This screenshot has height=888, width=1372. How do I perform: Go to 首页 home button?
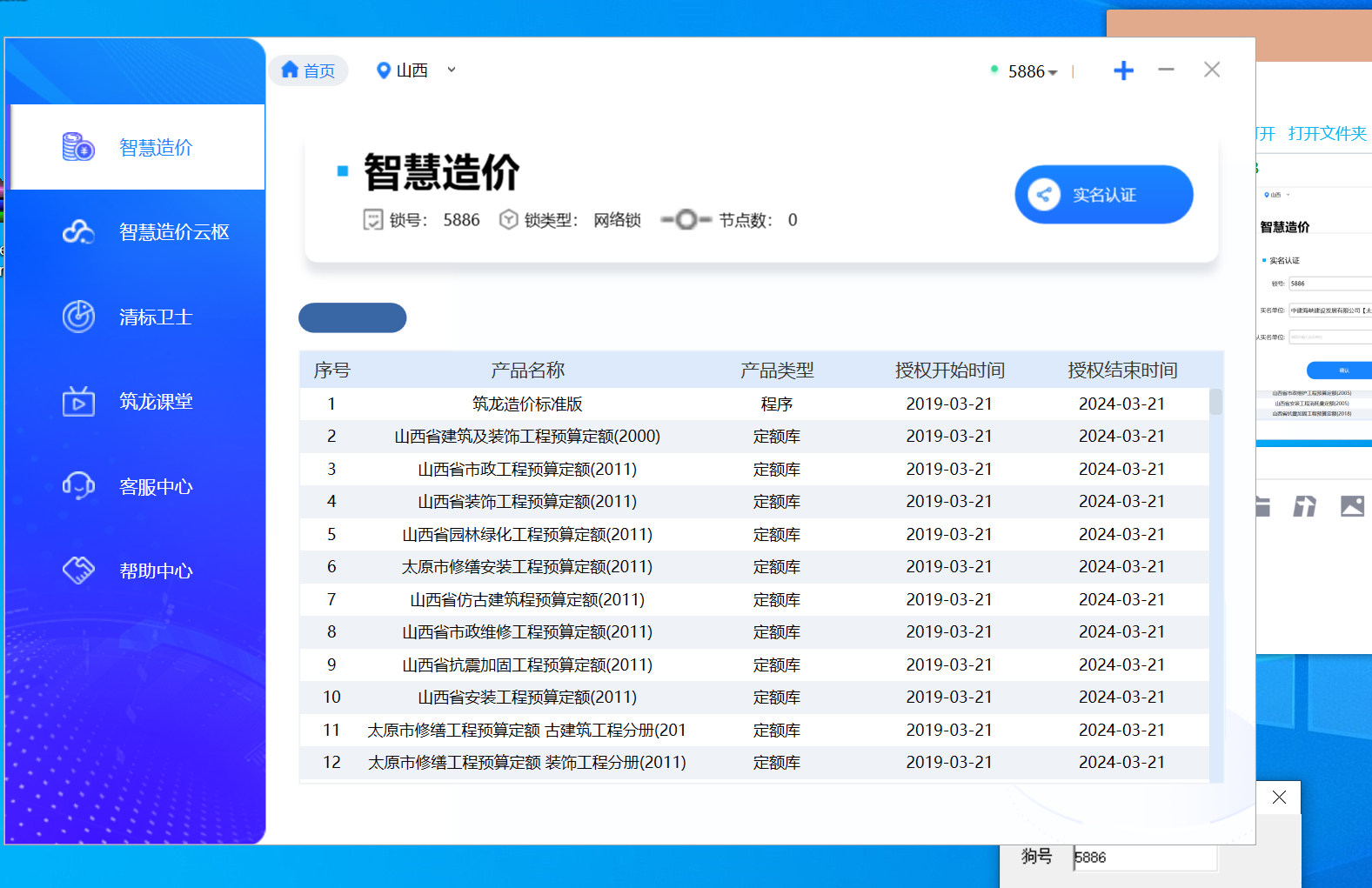pos(308,70)
